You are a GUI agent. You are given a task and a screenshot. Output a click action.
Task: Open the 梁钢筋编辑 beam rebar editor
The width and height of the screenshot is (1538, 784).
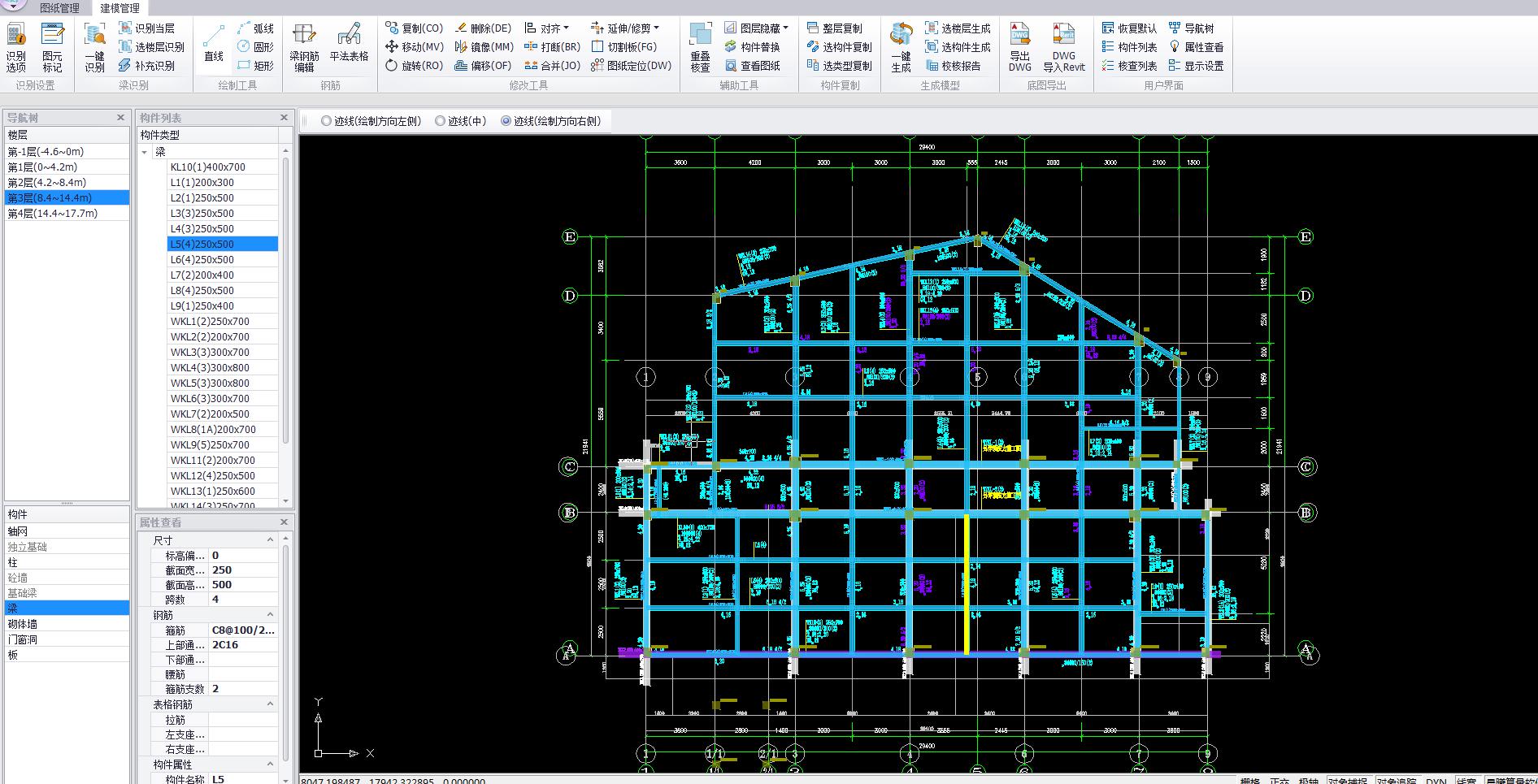304,47
